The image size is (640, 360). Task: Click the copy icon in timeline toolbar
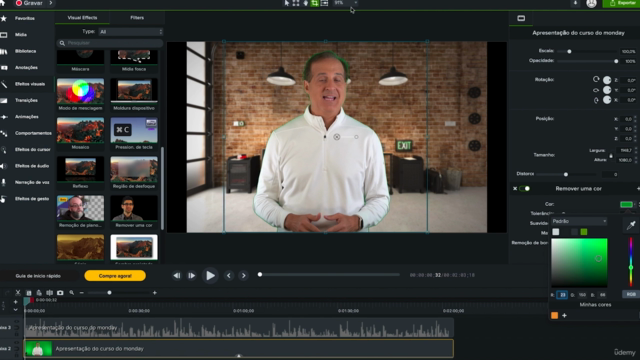(x=29, y=293)
